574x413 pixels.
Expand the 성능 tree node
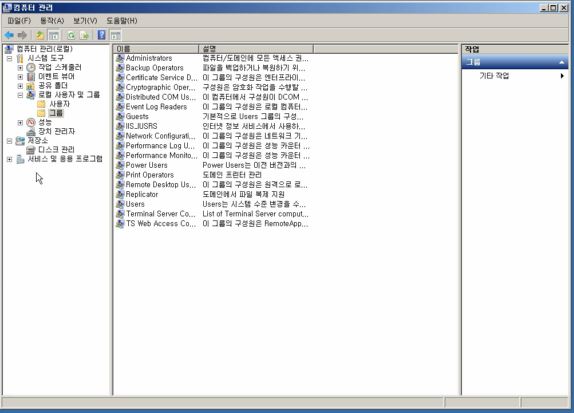(20, 123)
